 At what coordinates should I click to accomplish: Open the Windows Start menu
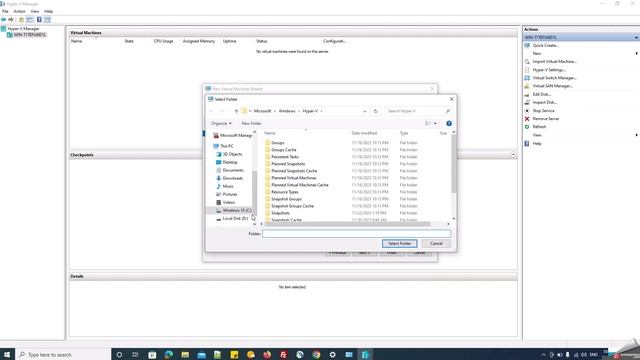(7, 354)
